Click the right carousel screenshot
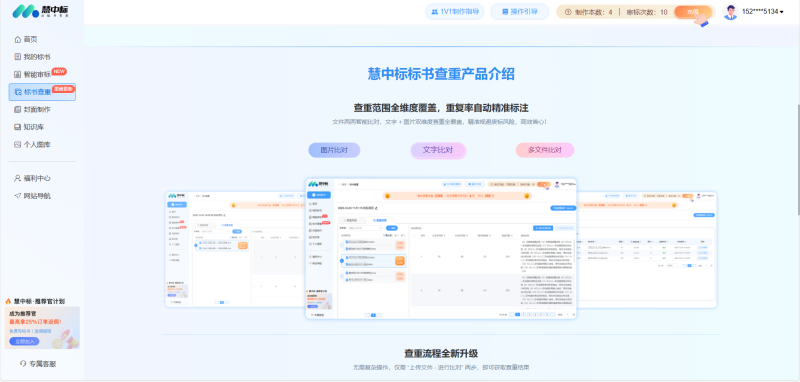Screen dimensions: 800x382 tap(647, 249)
